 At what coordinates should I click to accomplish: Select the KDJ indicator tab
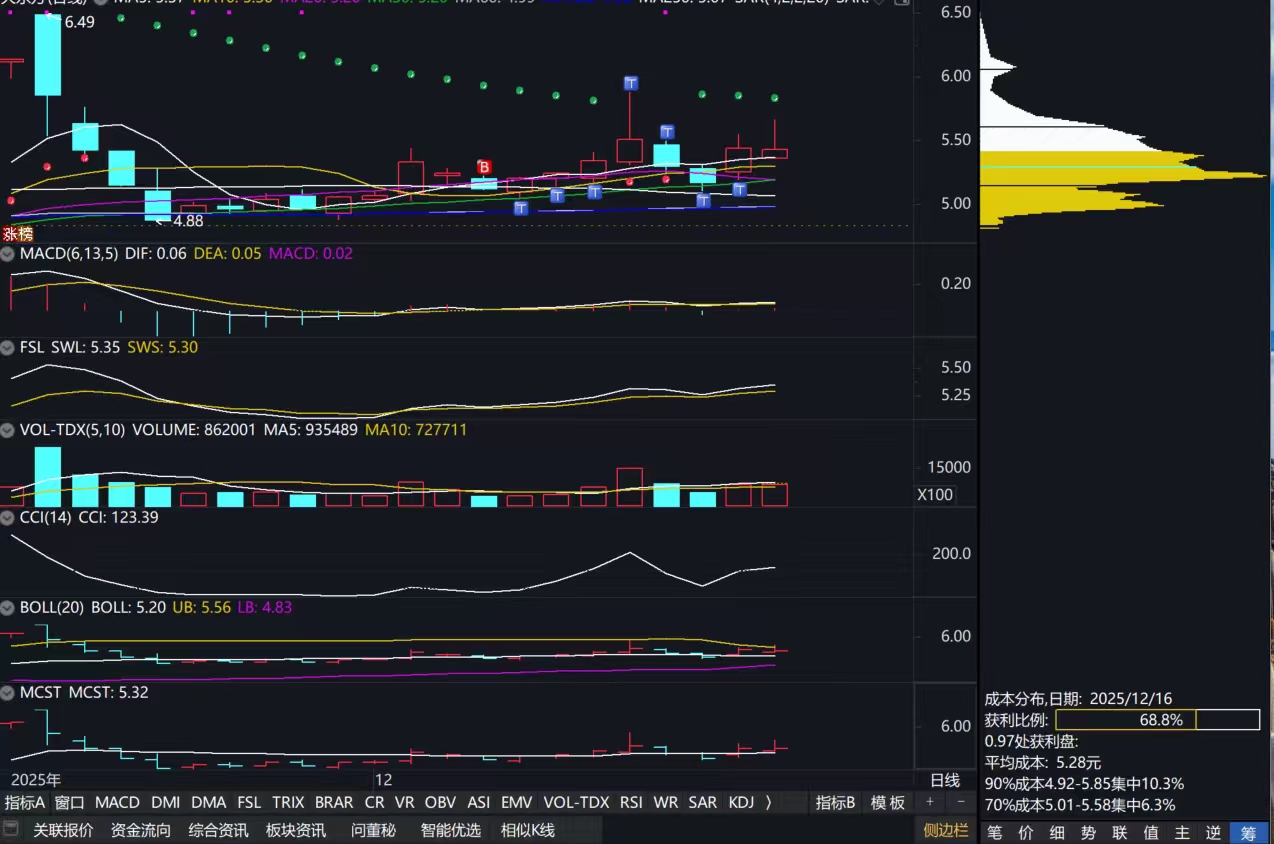(741, 802)
